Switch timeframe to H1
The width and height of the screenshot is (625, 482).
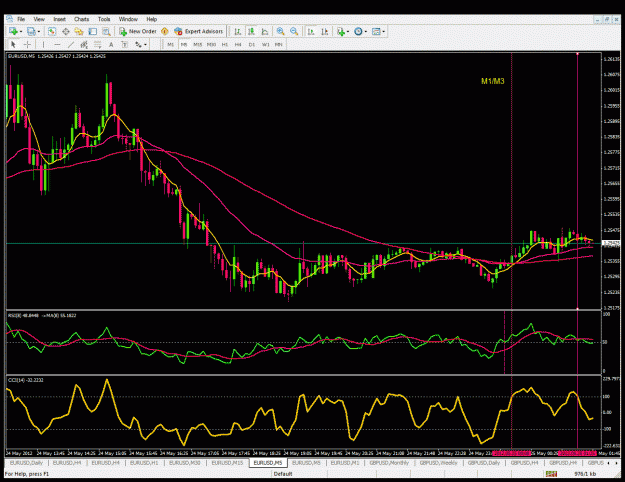click(x=225, y=45)
